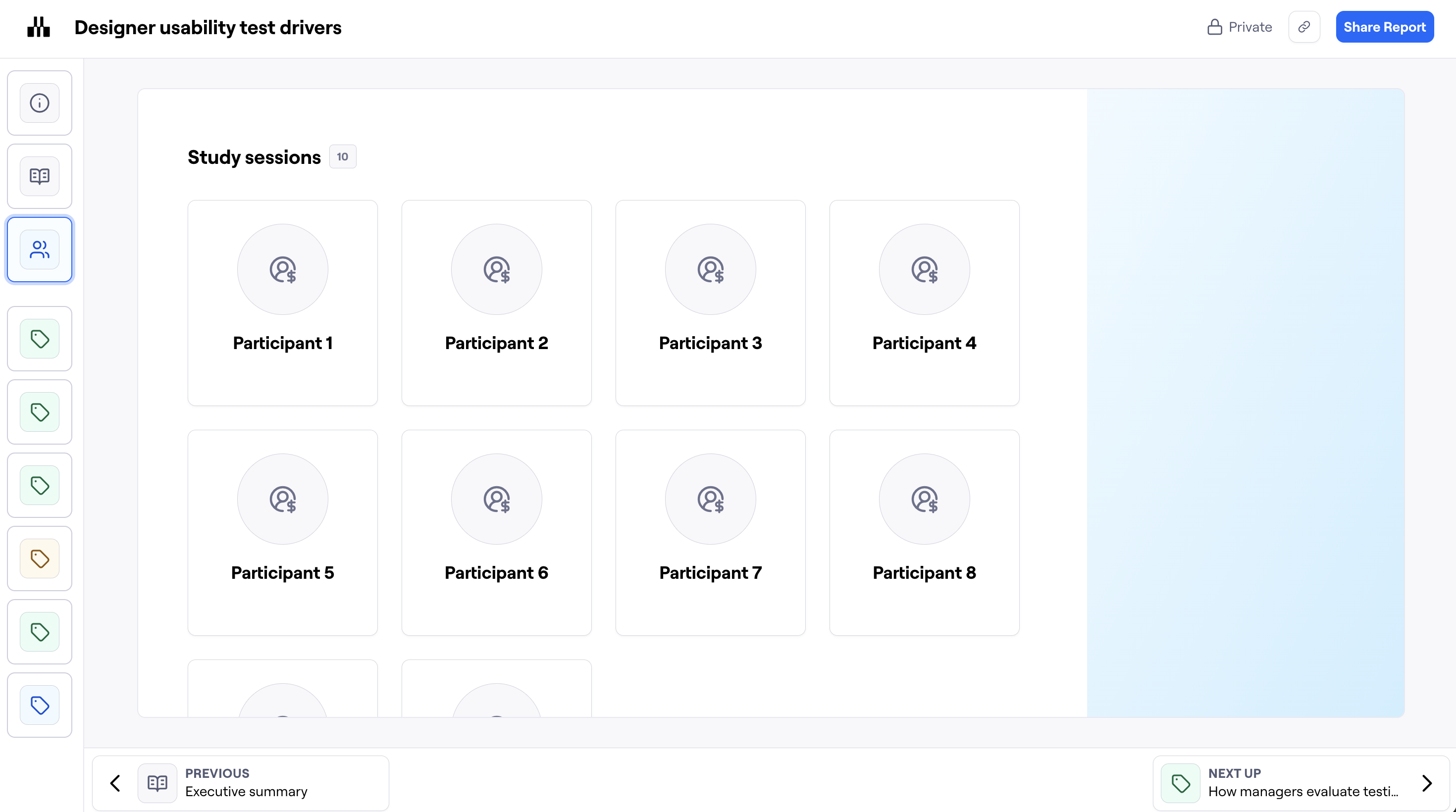
Task: Select the Participant 7 avatar icon
Action: (x=710, y=499)
